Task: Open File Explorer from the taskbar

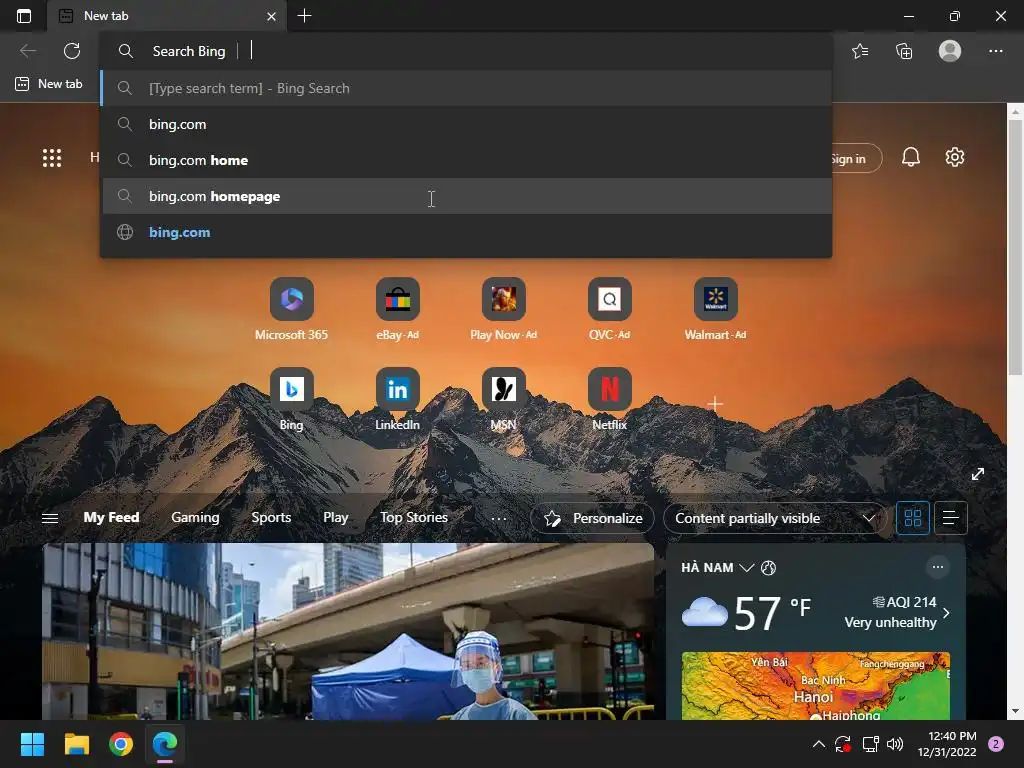Action: click(x=76, y=744)
